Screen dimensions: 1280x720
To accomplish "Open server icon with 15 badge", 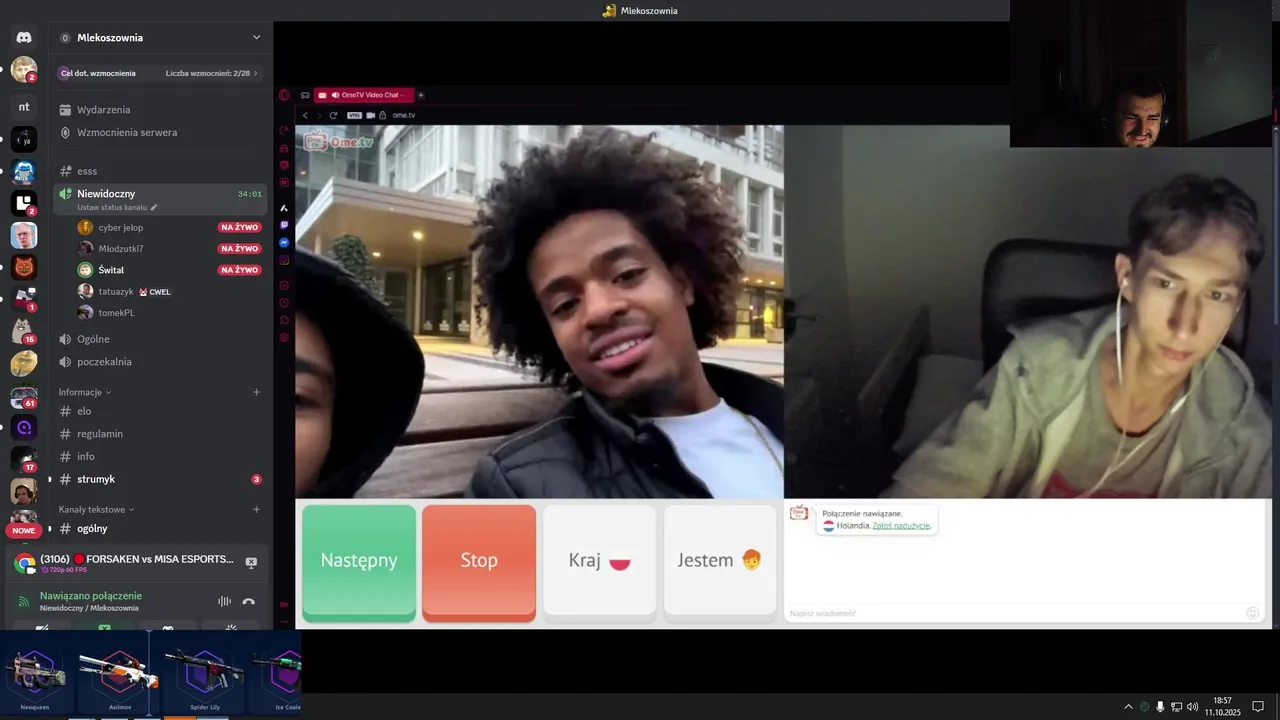I will 24,331.
